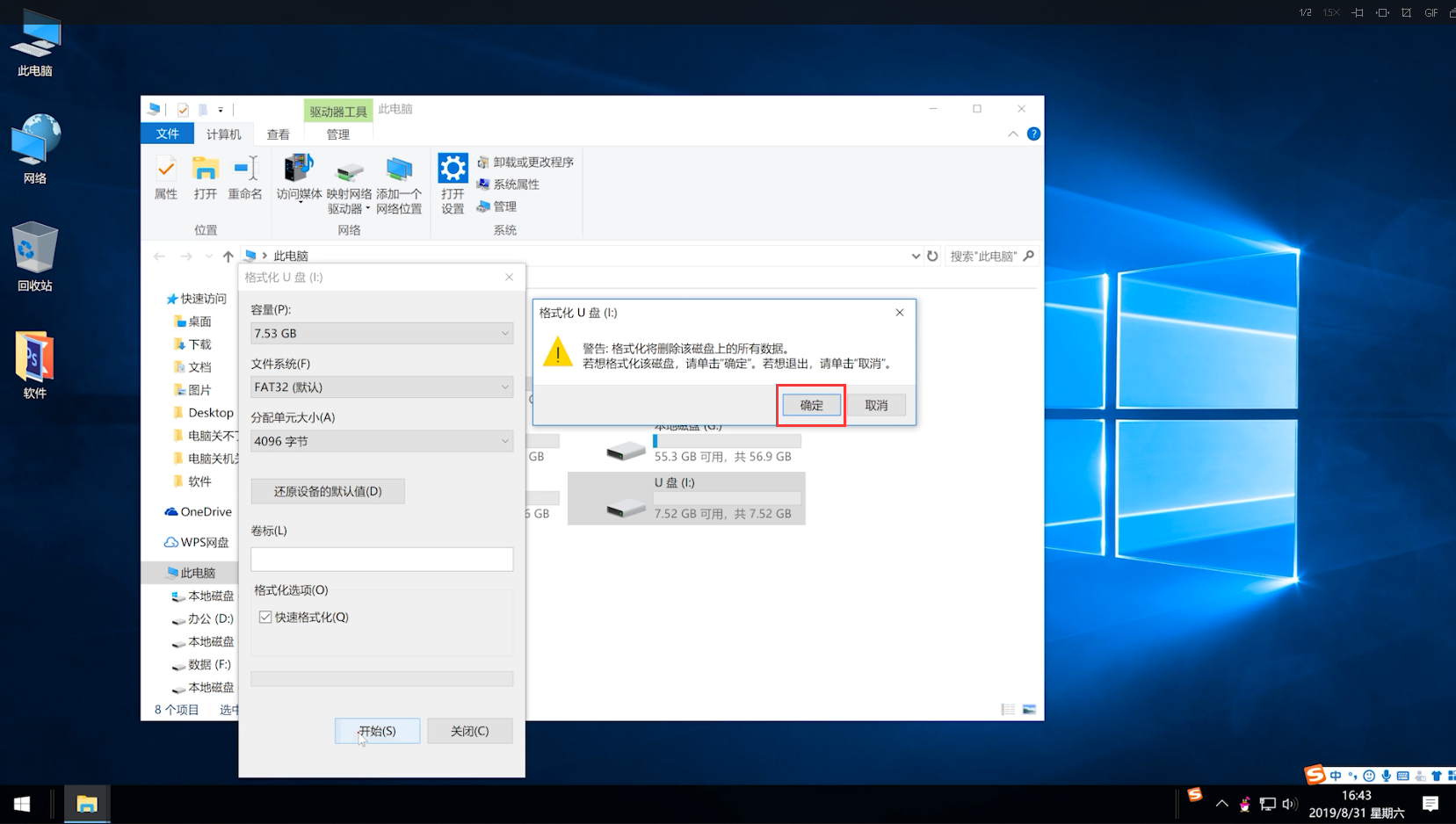This screenshot has width=1456, height=824.
Task: Open the 回收站 recycle bin desktop icon
Action: point(35,257)
